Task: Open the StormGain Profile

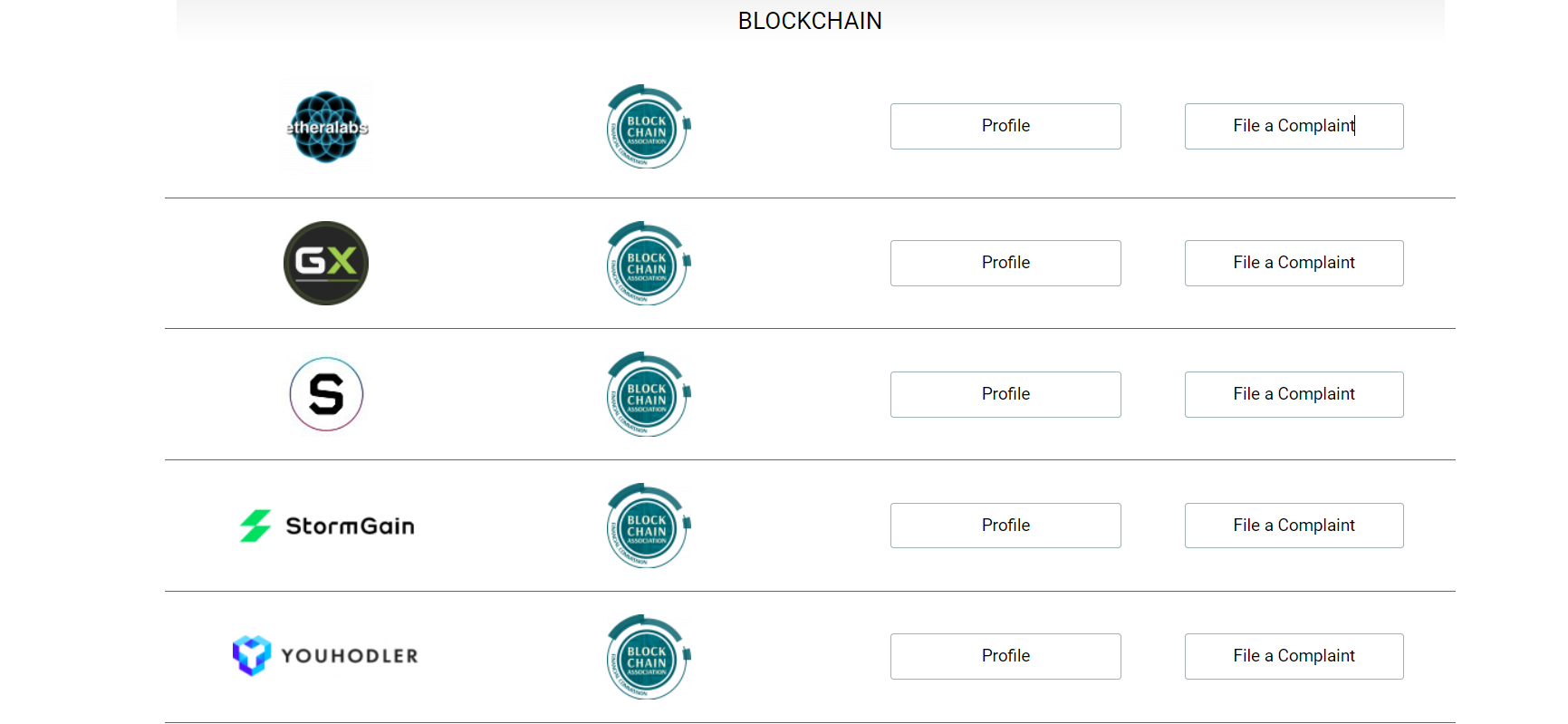Action: pyautogui.click(x=1005, y=526)
